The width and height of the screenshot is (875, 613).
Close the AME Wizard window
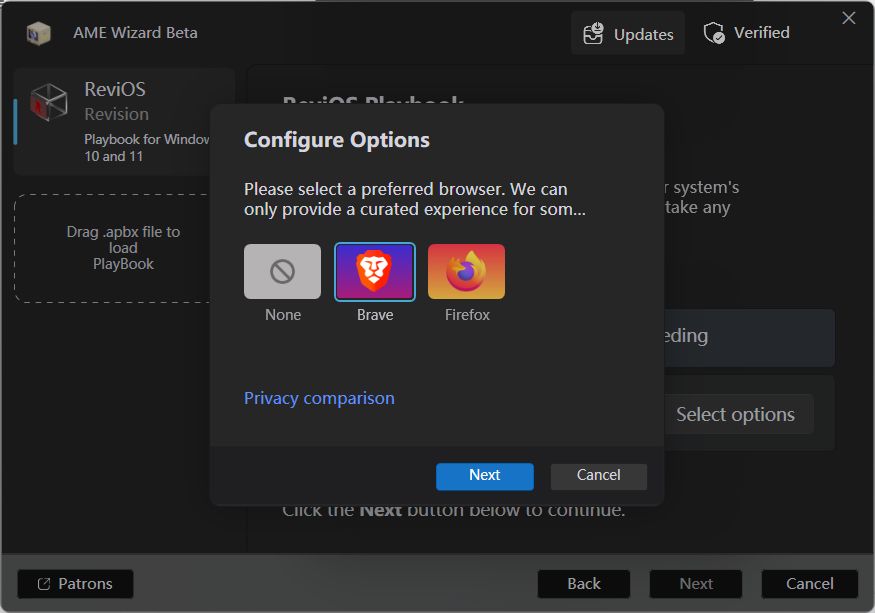coord(849,18)
